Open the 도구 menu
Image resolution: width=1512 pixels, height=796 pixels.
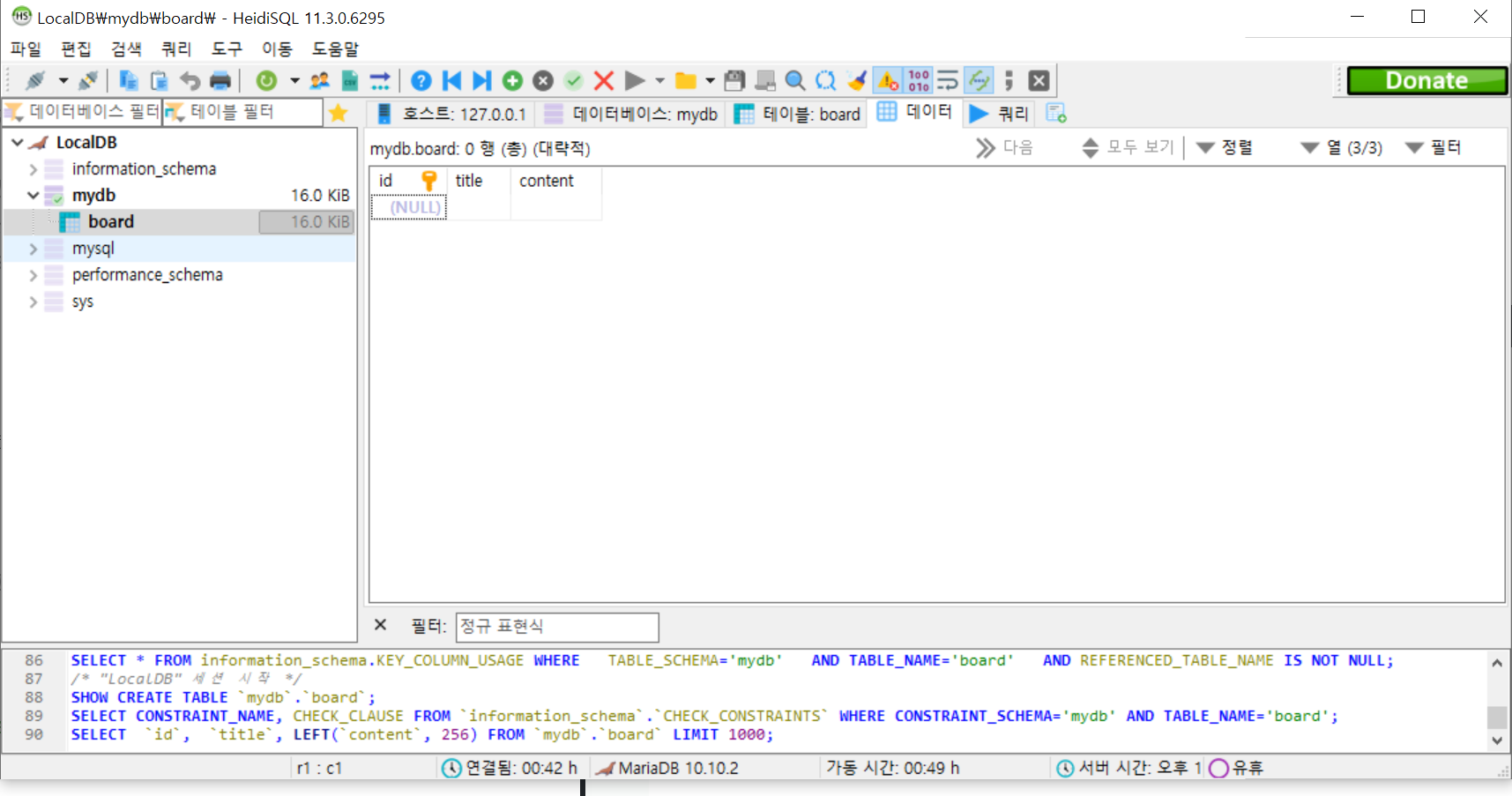tap(227, 48)
